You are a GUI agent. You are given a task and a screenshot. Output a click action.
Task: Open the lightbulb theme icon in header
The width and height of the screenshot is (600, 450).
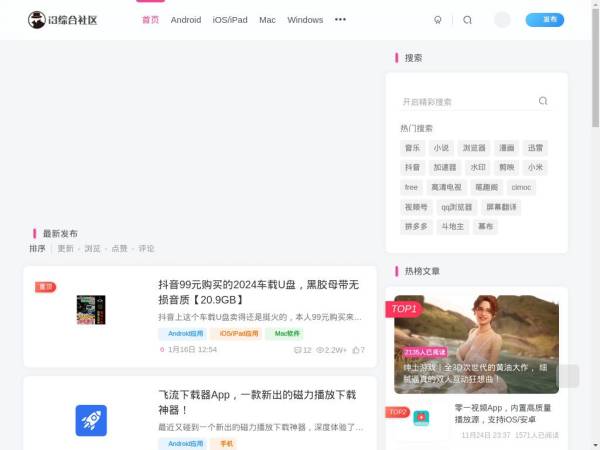(437, 20)
